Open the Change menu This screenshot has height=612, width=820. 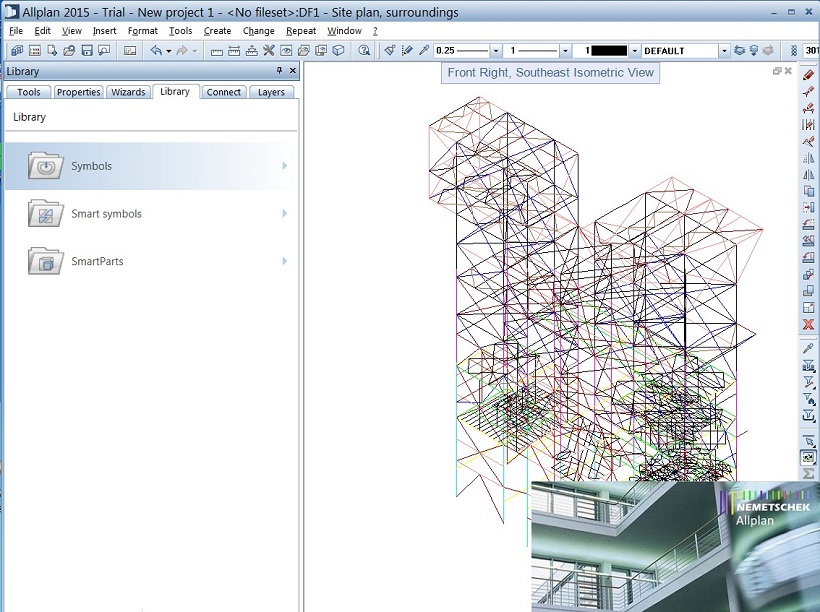pos(259,31)
